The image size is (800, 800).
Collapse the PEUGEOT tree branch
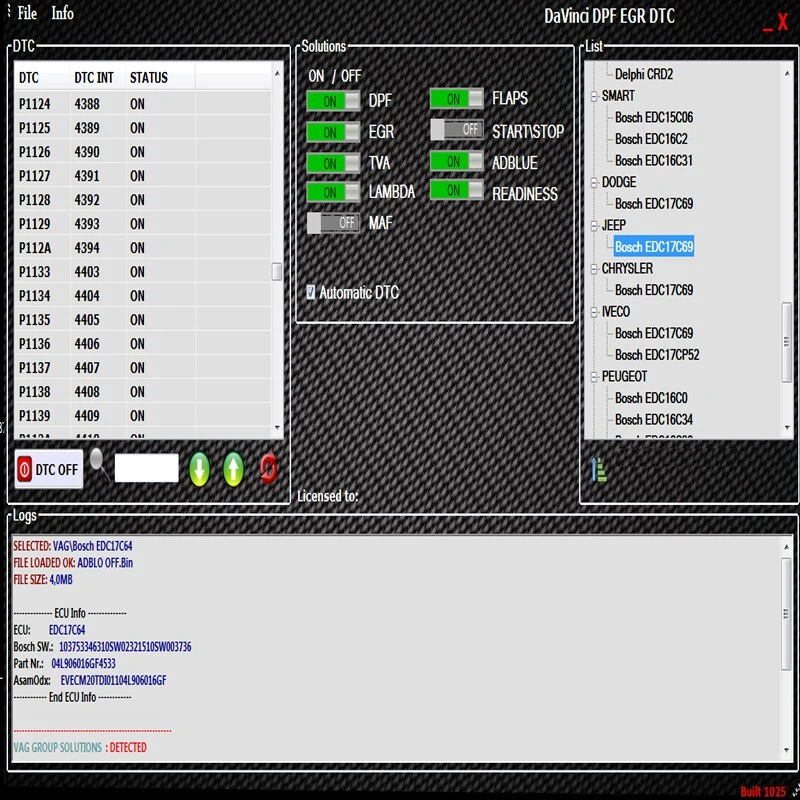[x=592, y=376]
